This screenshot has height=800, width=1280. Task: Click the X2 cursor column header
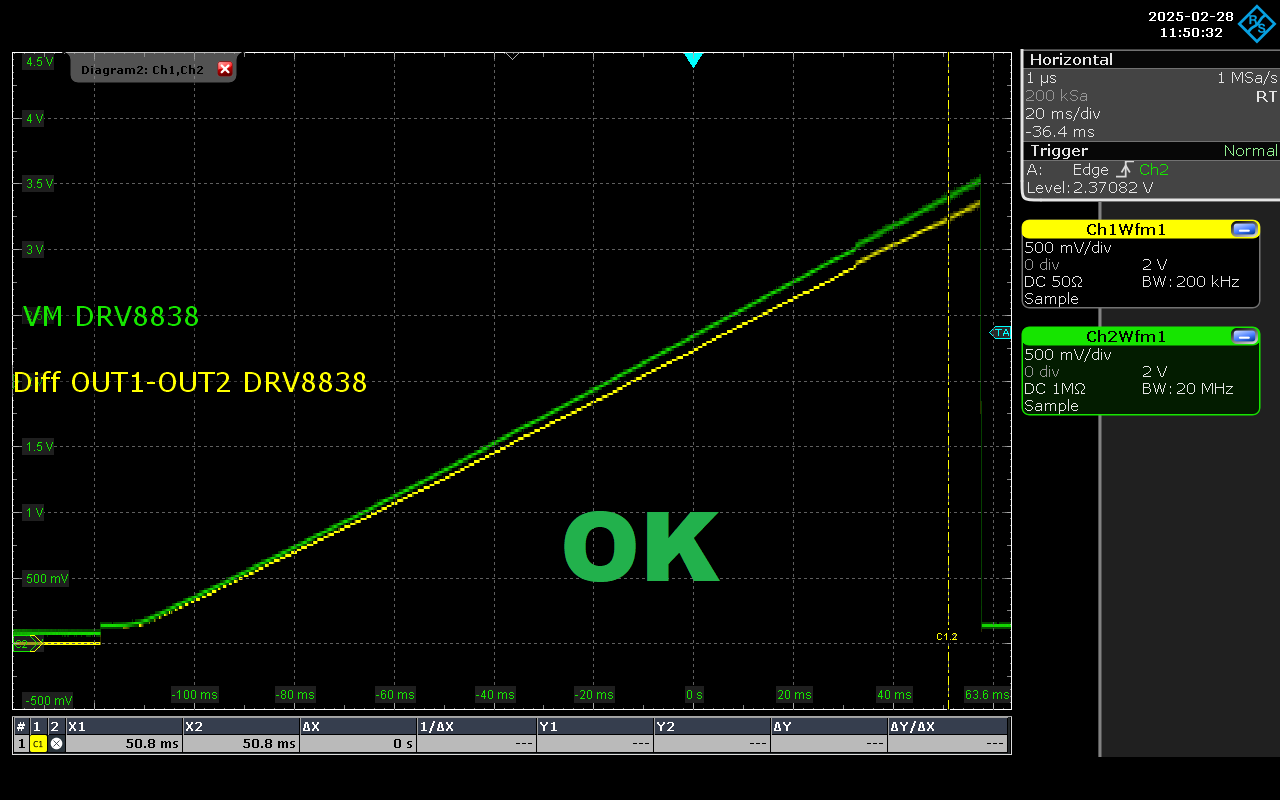[241, 726]
